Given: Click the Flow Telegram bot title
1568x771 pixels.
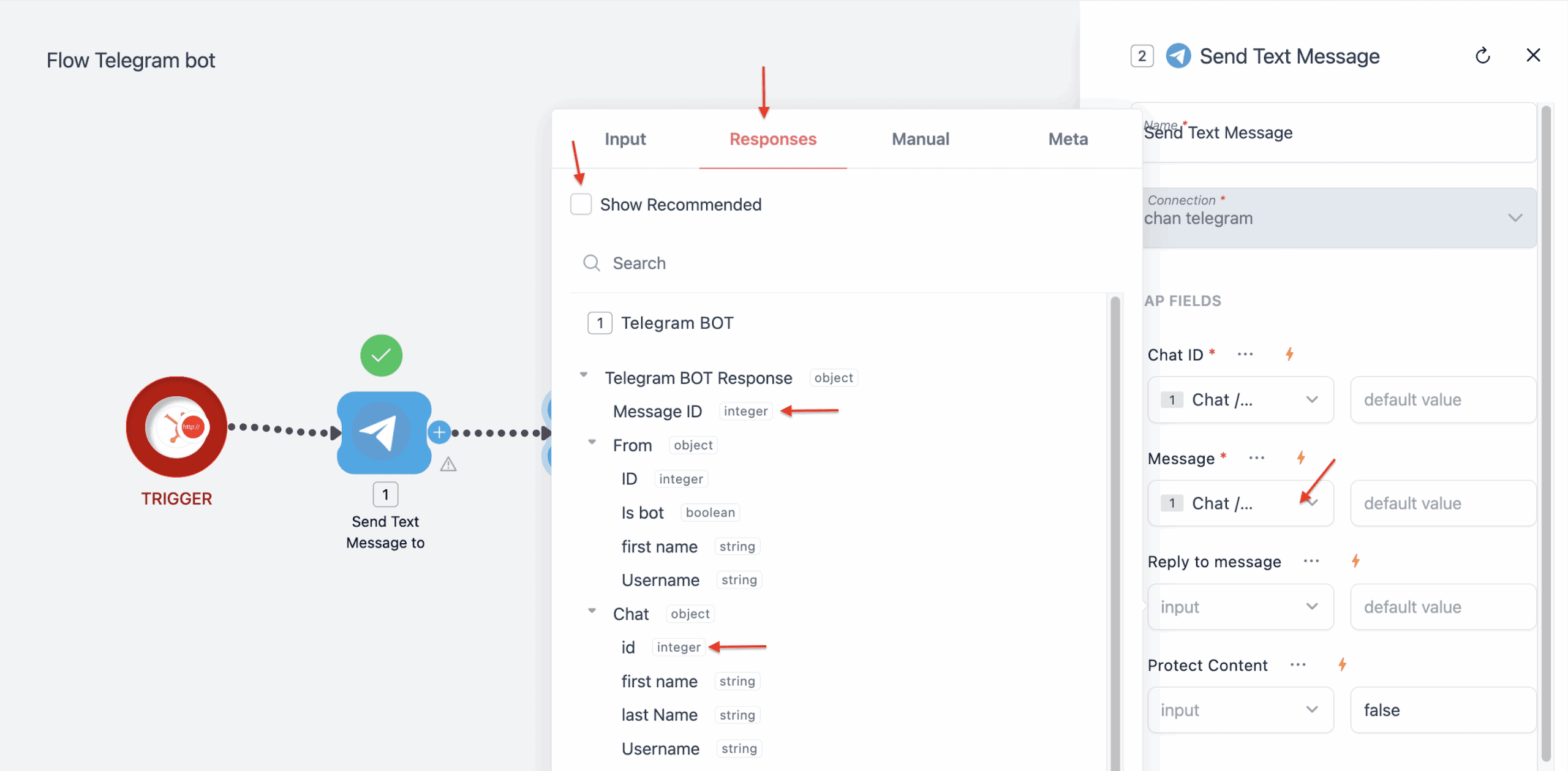Looking at the screenshot, I should pyautogui.click(x=130, y=60).
